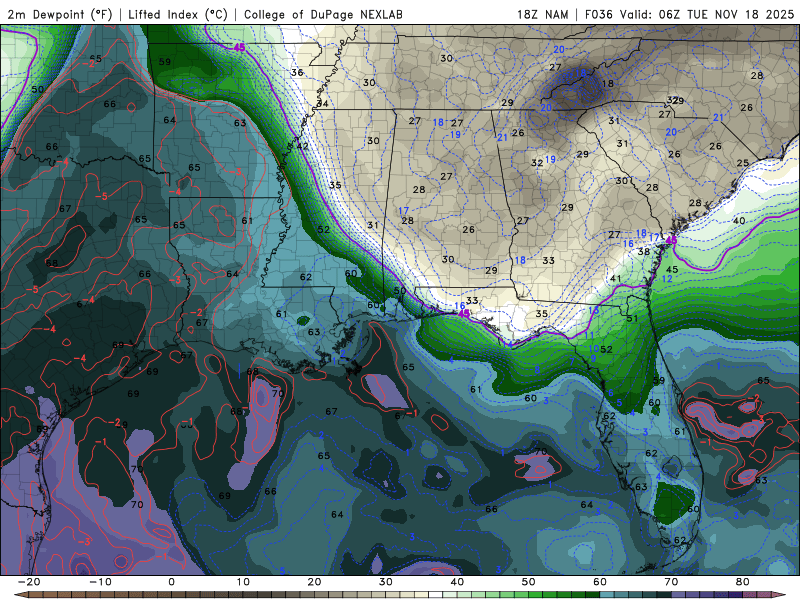Click the '-20' color scale label
800x600 pixels.
pos(29,582)
